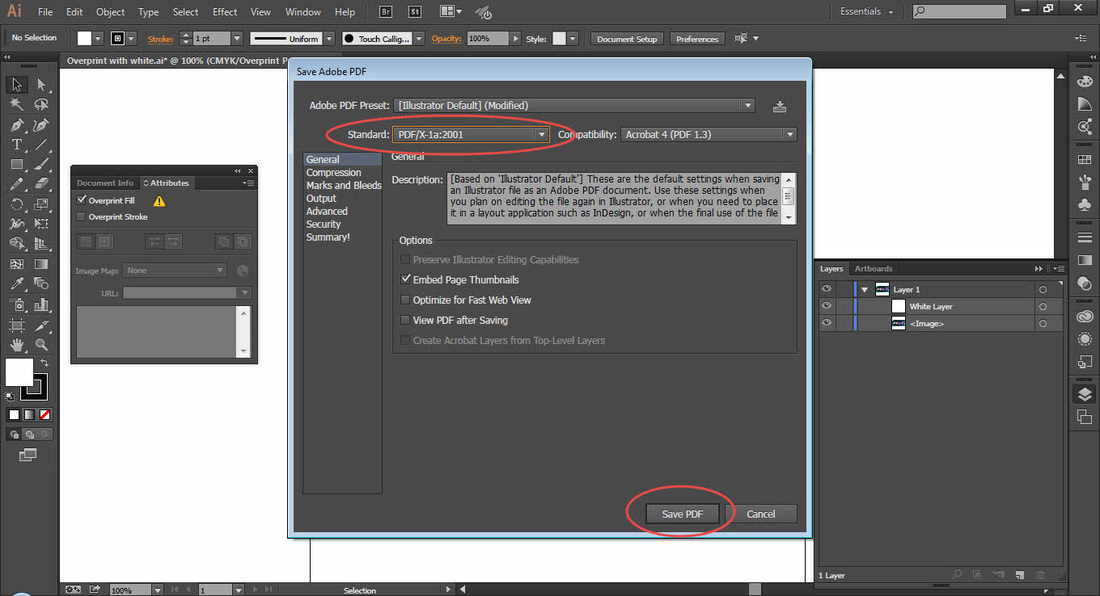Click the save preset icon beside Adobe PDF Preset
The width and height of the screenshot is (1100, 596).
tap(779, 107)
